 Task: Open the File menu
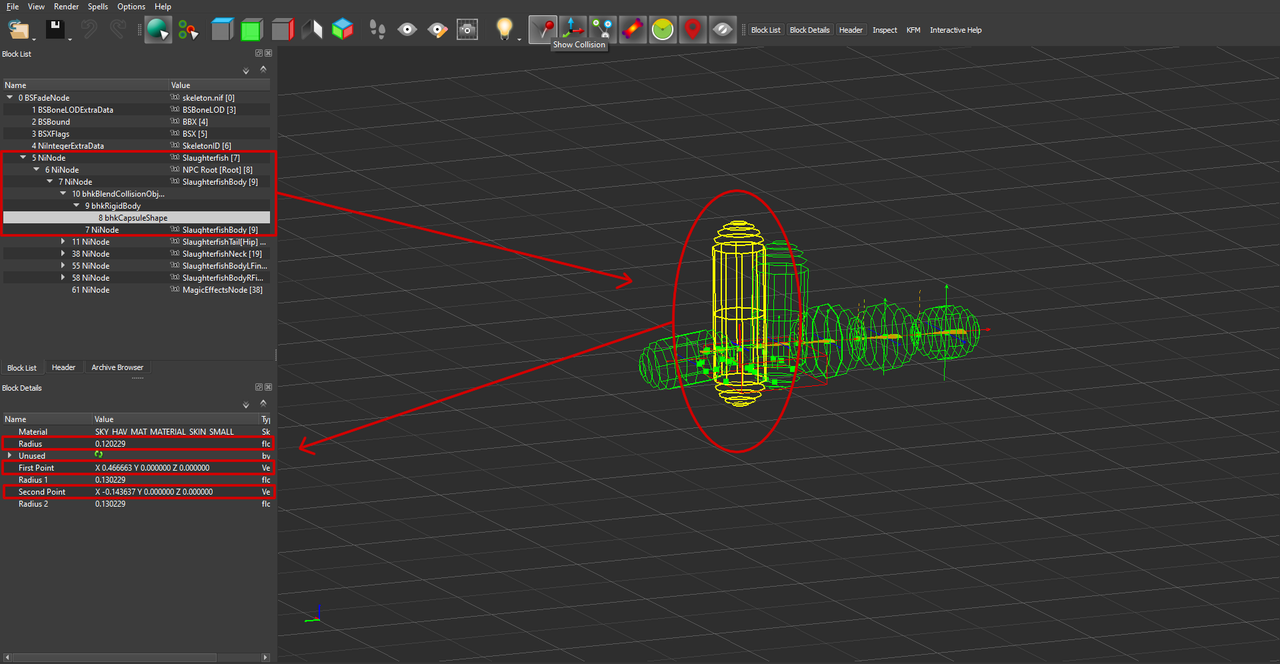coord(12,6)
